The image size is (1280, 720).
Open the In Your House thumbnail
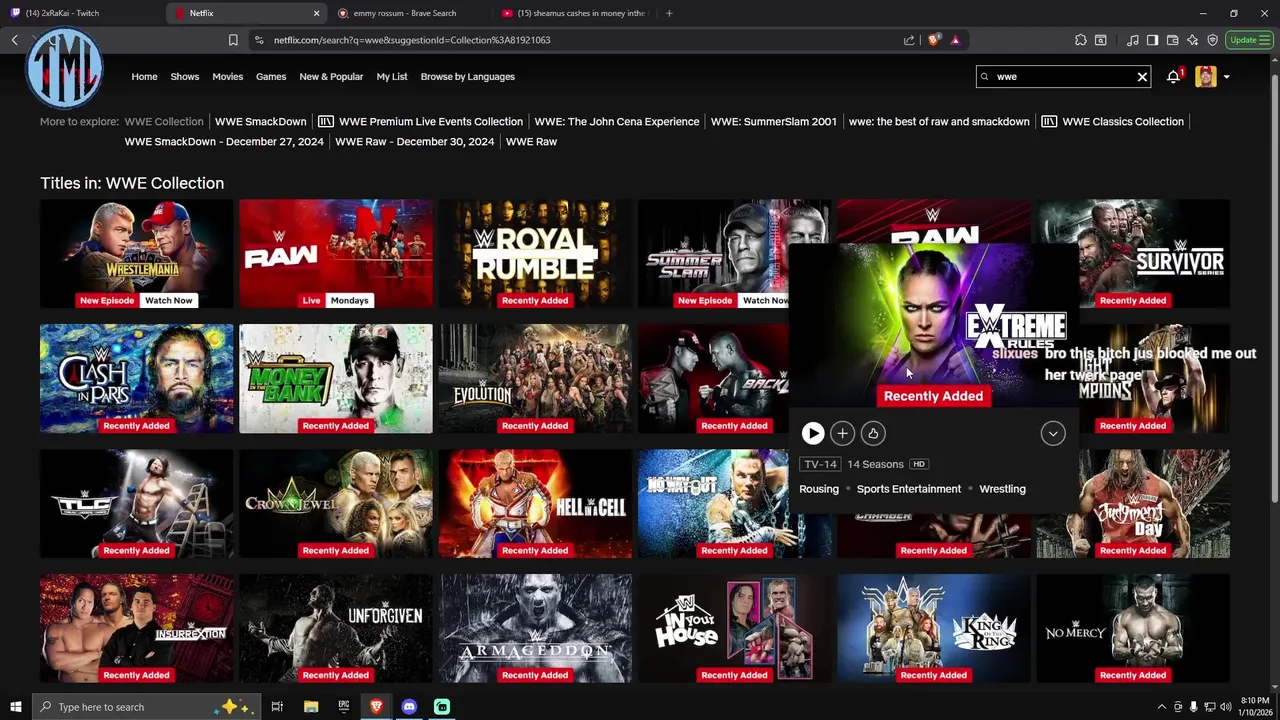click(734, 628)
